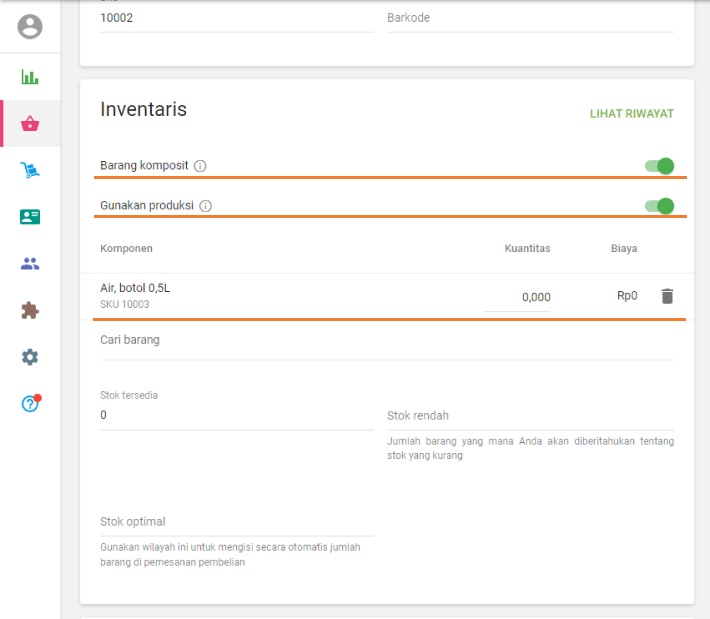Edit the Kuantitas field showing 0,000
Viewport: 710px width, 619px height.
tap(518, 297)
